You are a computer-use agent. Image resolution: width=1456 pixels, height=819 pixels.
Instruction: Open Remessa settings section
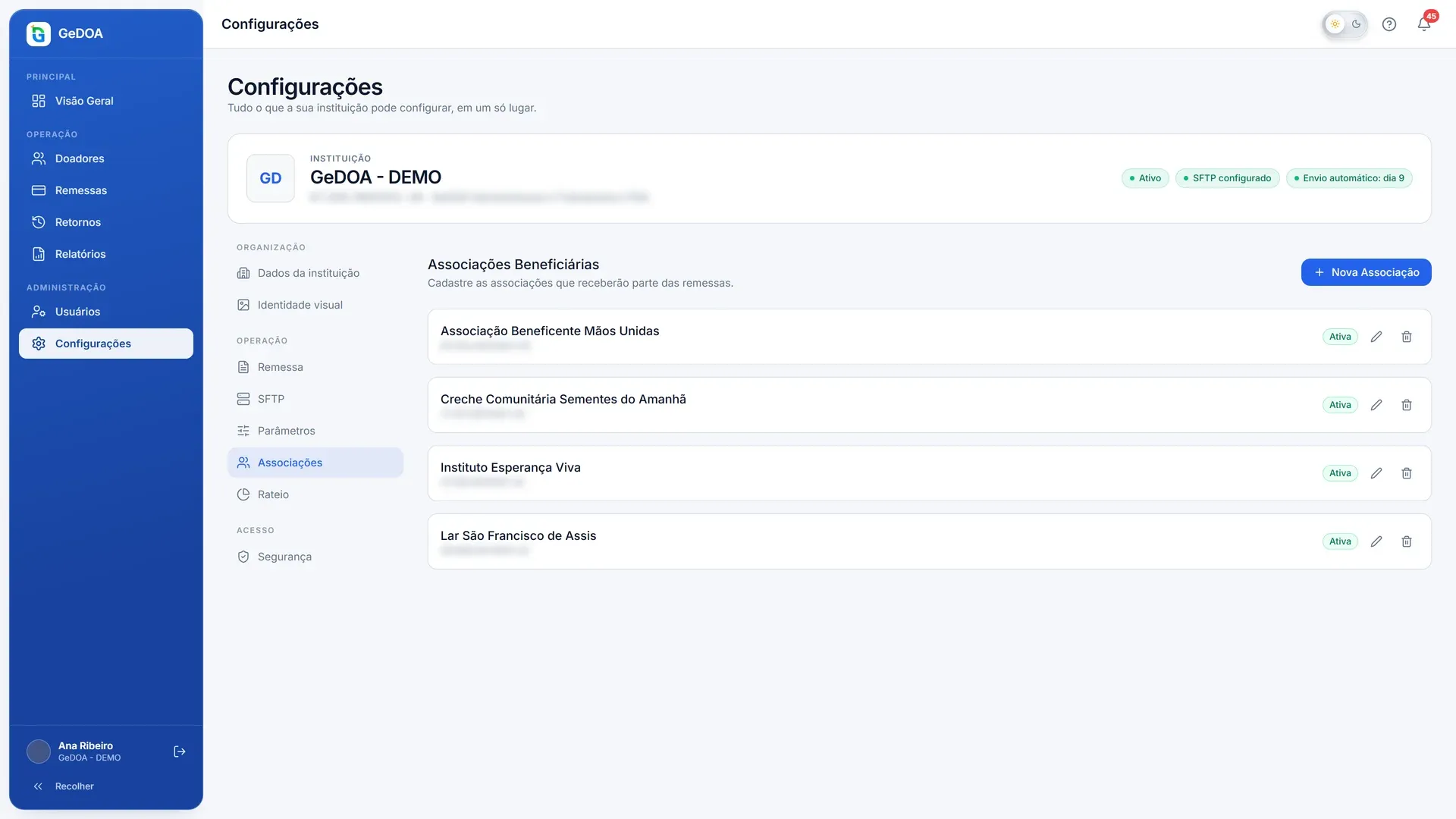point(315,367)
